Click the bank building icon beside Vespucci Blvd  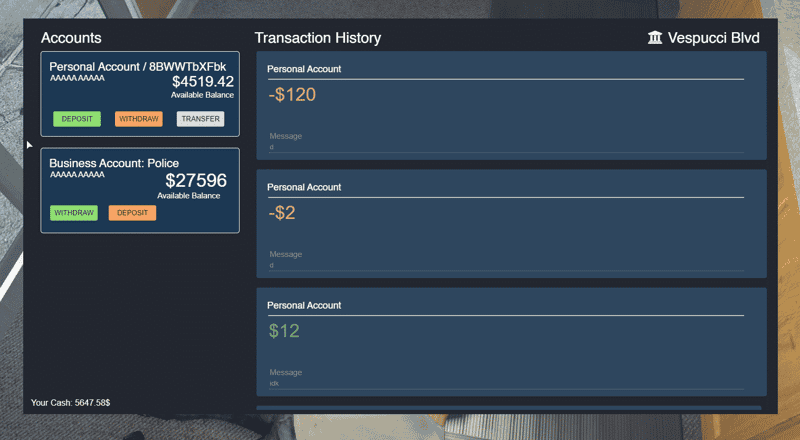click(655, 38)
